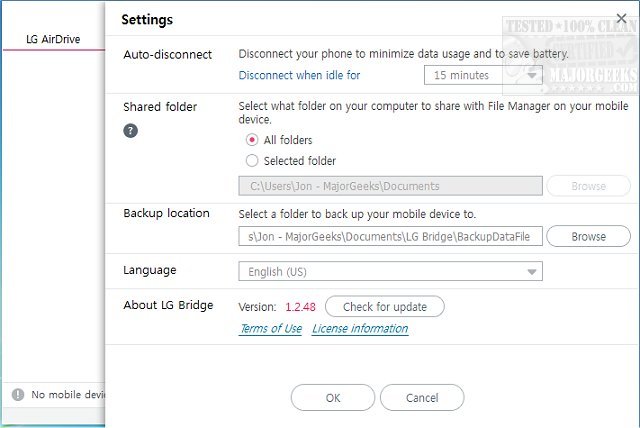
Task: Expand the Language English (US) dropdown
Action: [x=390, y=272]
